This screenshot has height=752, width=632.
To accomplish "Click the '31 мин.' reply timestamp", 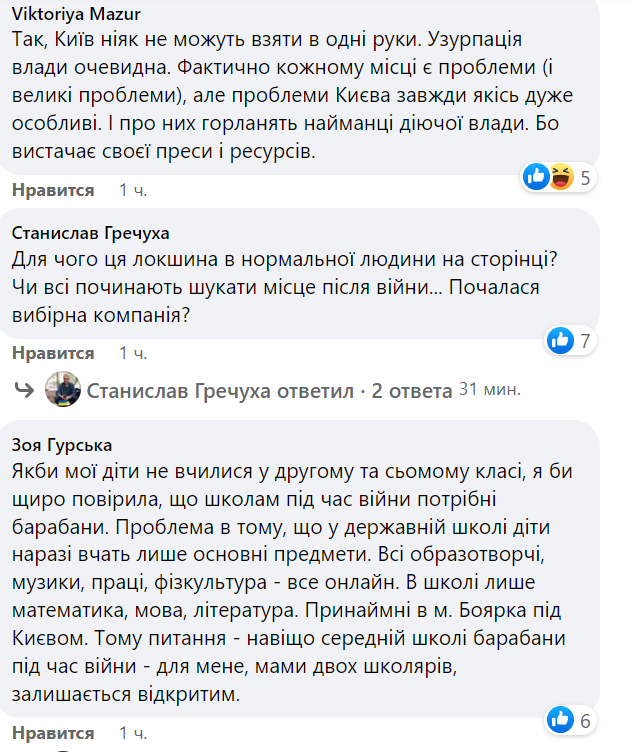I will [489, 389].
